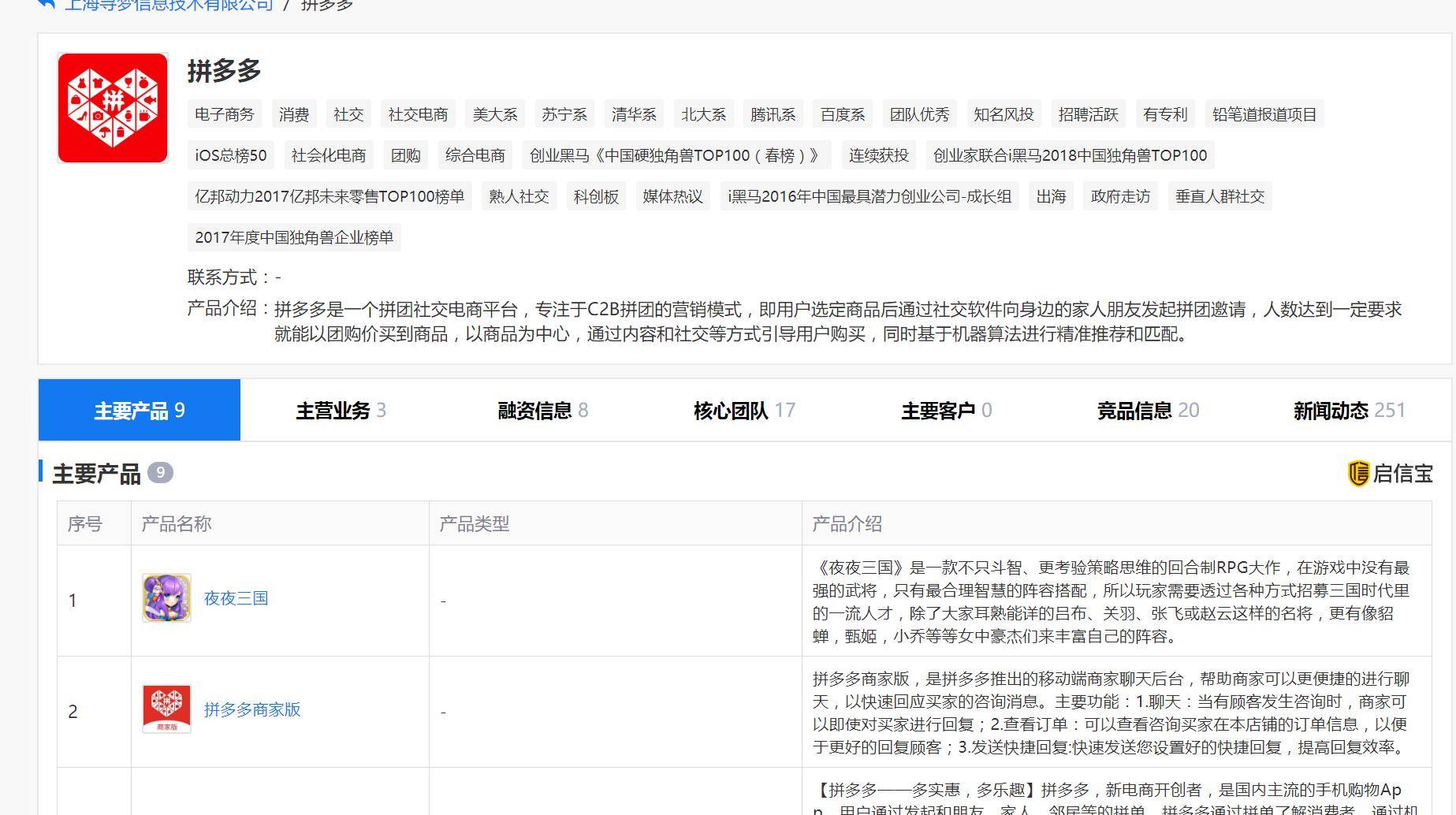Click the 拼多多商家版 app icon
The image size is (1456, 815).
[x=166, y=709]
